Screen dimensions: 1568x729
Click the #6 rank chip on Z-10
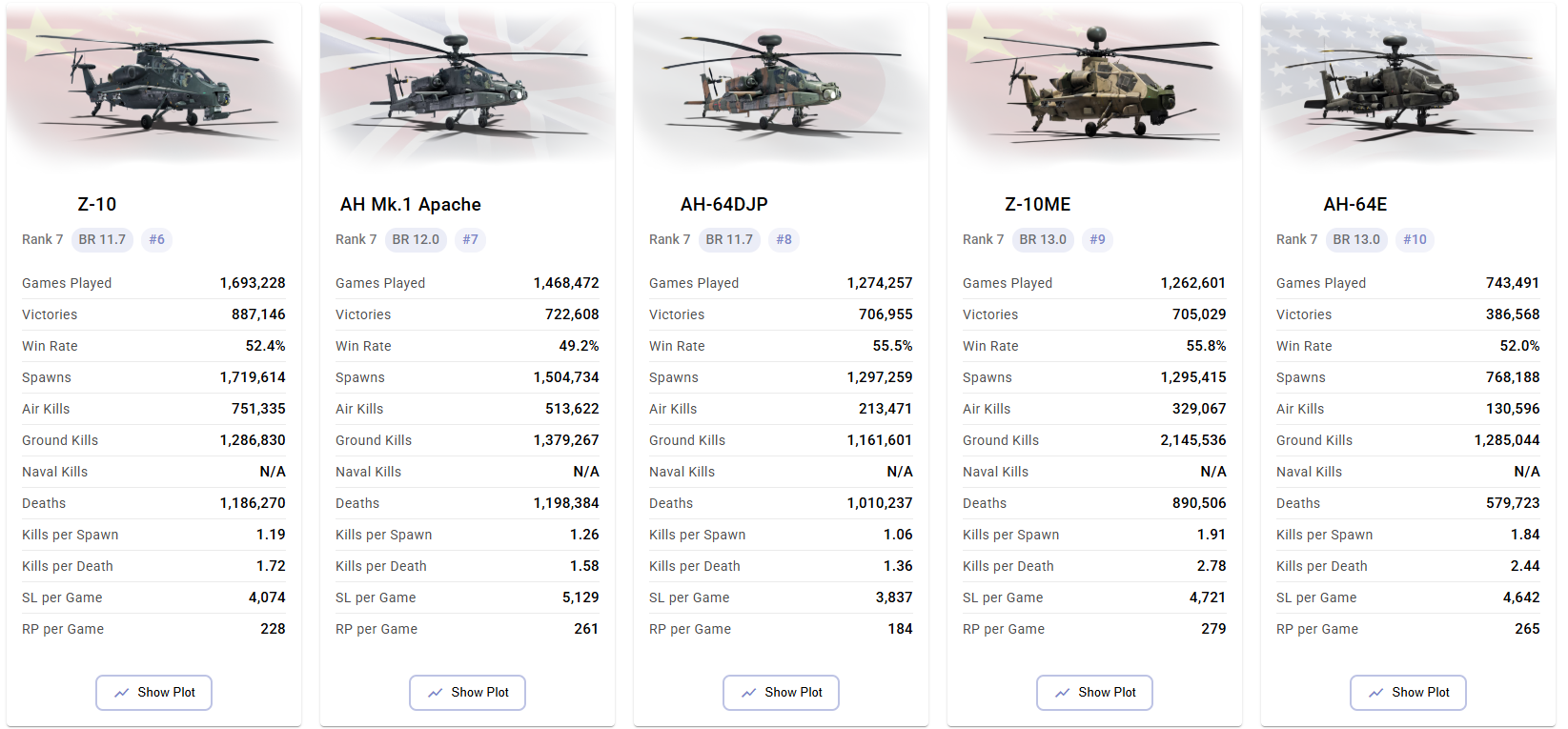pyautogui.click(x=157, y=239)
